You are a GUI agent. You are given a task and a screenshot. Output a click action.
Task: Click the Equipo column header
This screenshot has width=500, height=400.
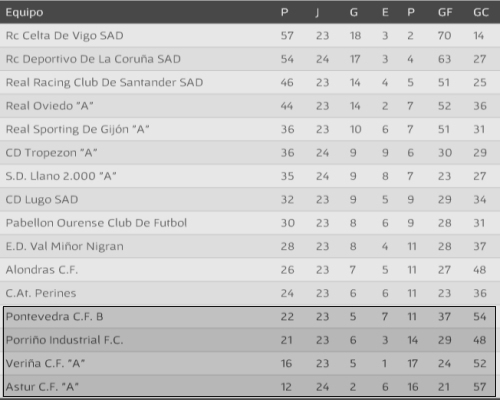pos(24,13)
